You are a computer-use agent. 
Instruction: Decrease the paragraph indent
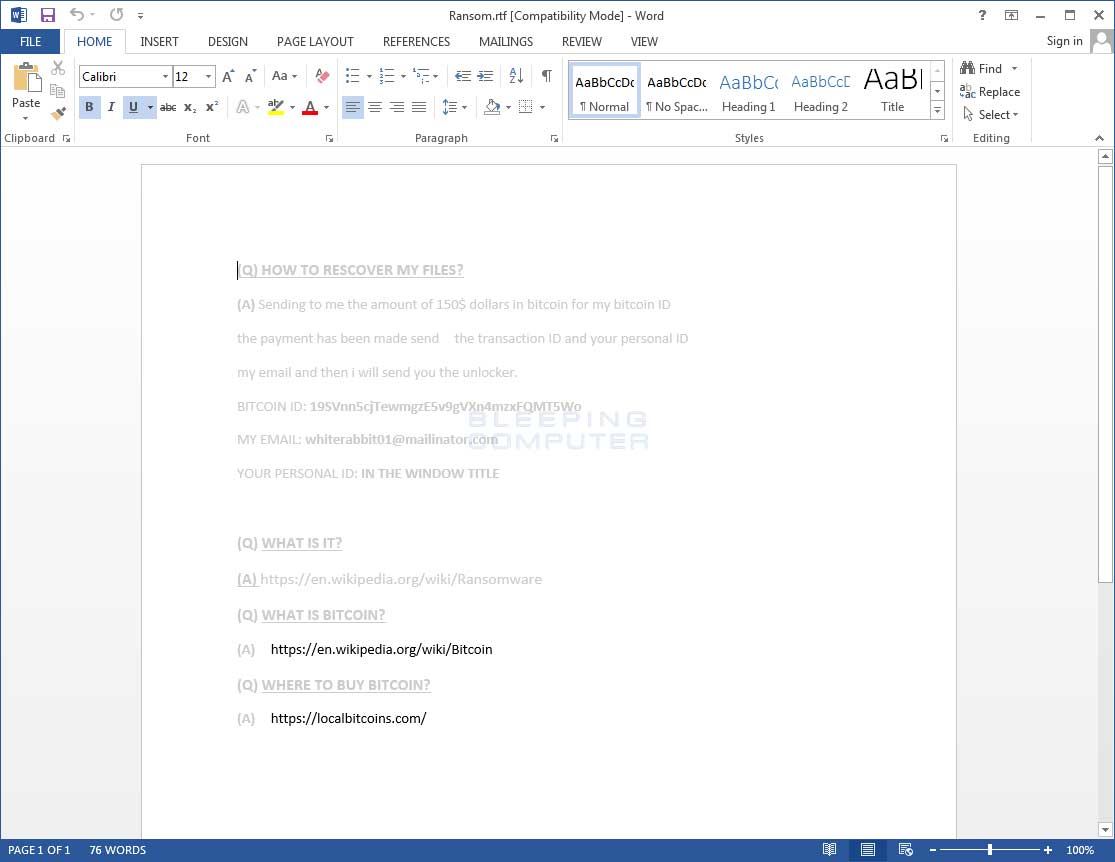click(x=463, y=76)
